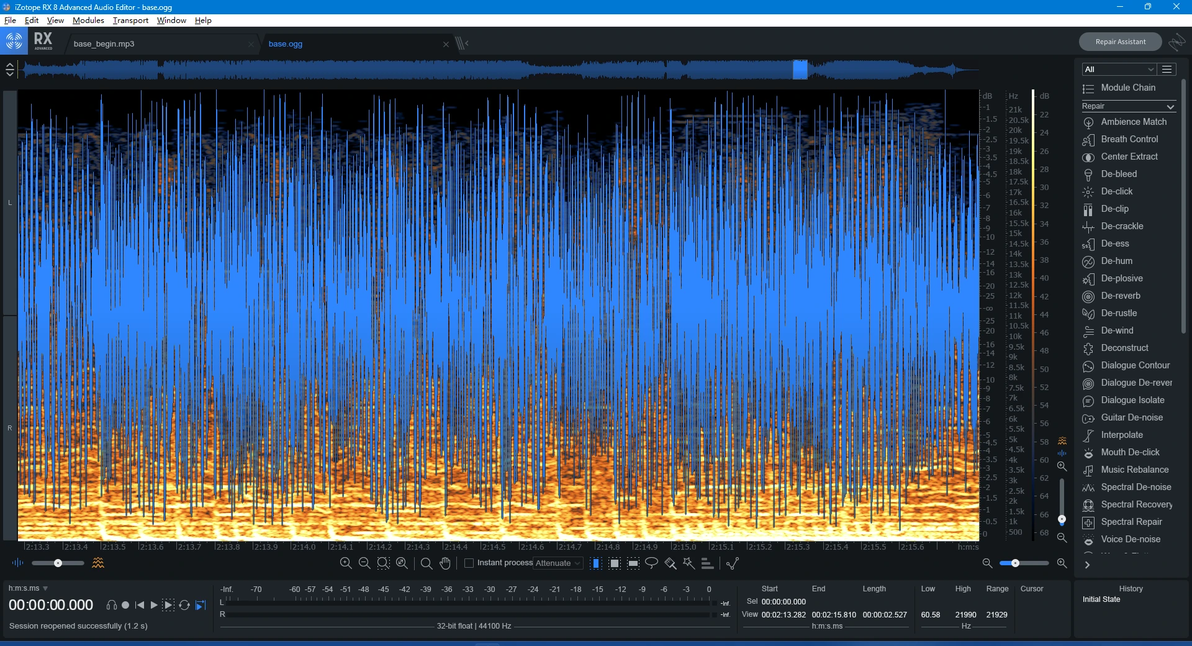Toggle headphone monitoring icon
The image size is (1192, 646).
112,605
